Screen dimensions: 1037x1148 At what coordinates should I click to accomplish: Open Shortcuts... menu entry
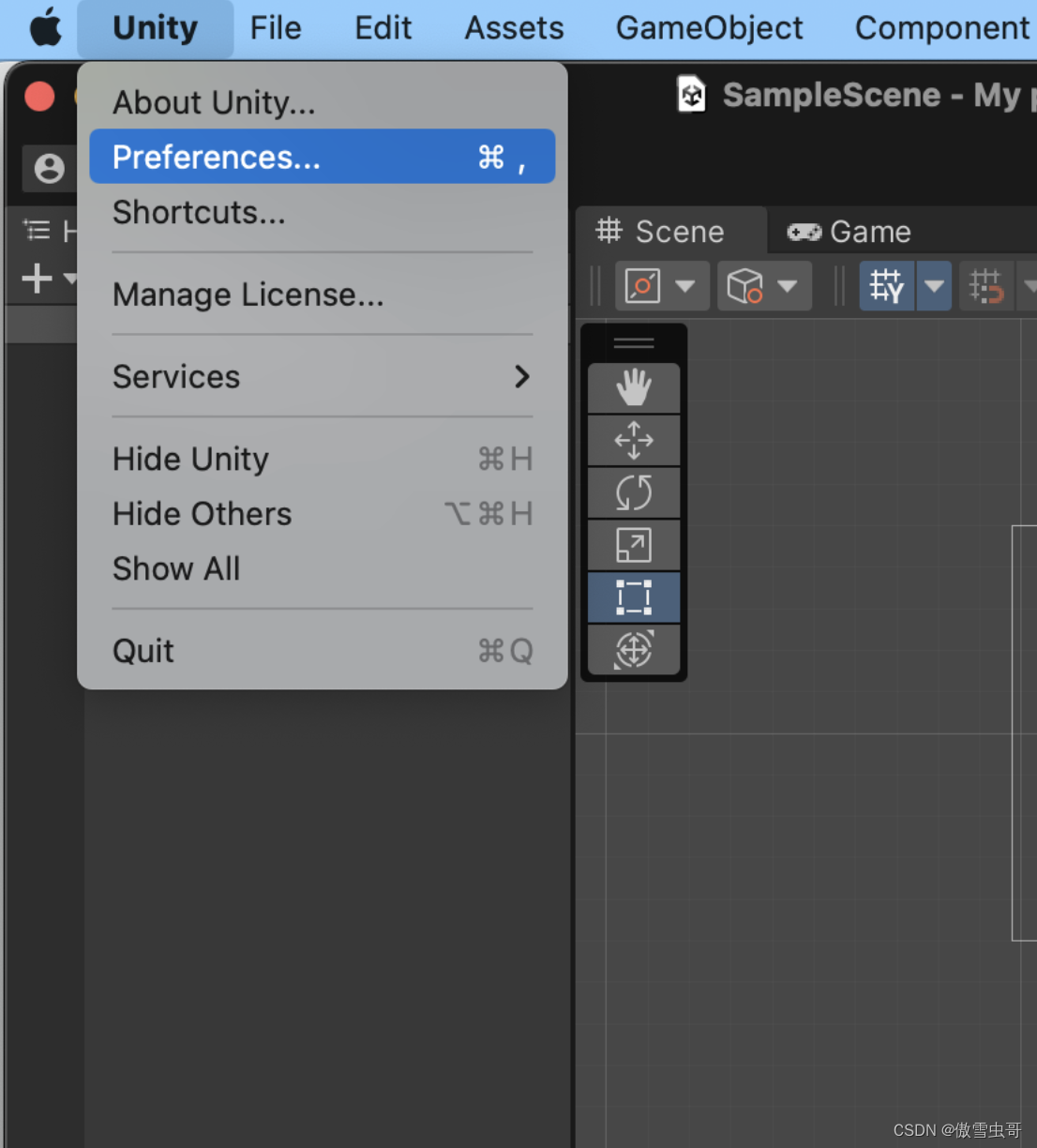tap(322, 212)
